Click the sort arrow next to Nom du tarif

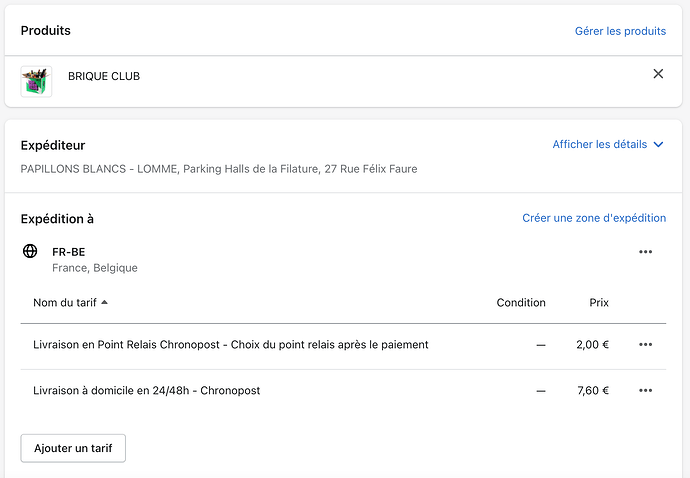click(x=105, y=302)
